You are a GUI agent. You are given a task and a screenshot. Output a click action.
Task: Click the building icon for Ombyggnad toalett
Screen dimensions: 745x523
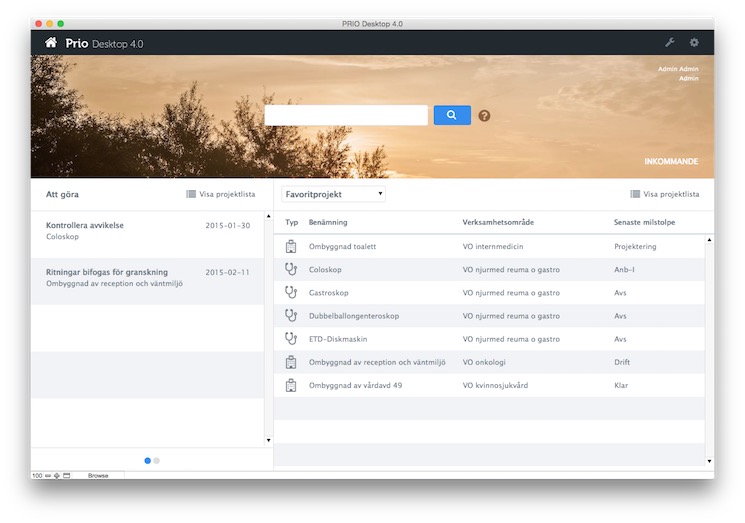(x=292, y=246)
